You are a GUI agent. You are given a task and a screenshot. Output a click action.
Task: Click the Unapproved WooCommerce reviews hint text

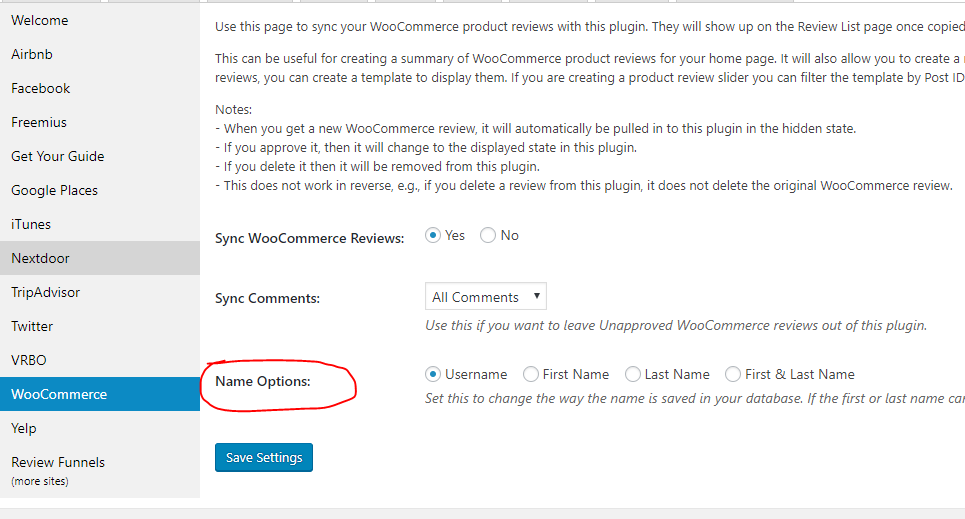click(676, 326)
